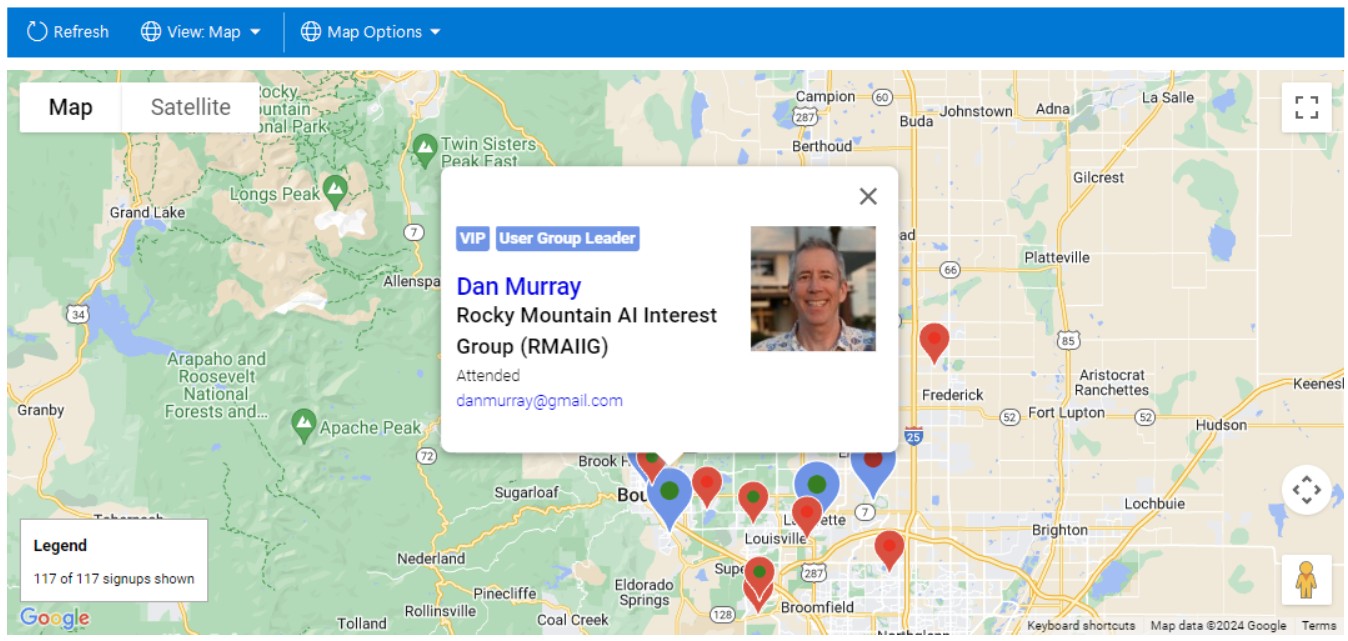The height and width of the screenshot is (641, 1348).
Task: Open the map camera pan controls
Action: (1306, 490)
